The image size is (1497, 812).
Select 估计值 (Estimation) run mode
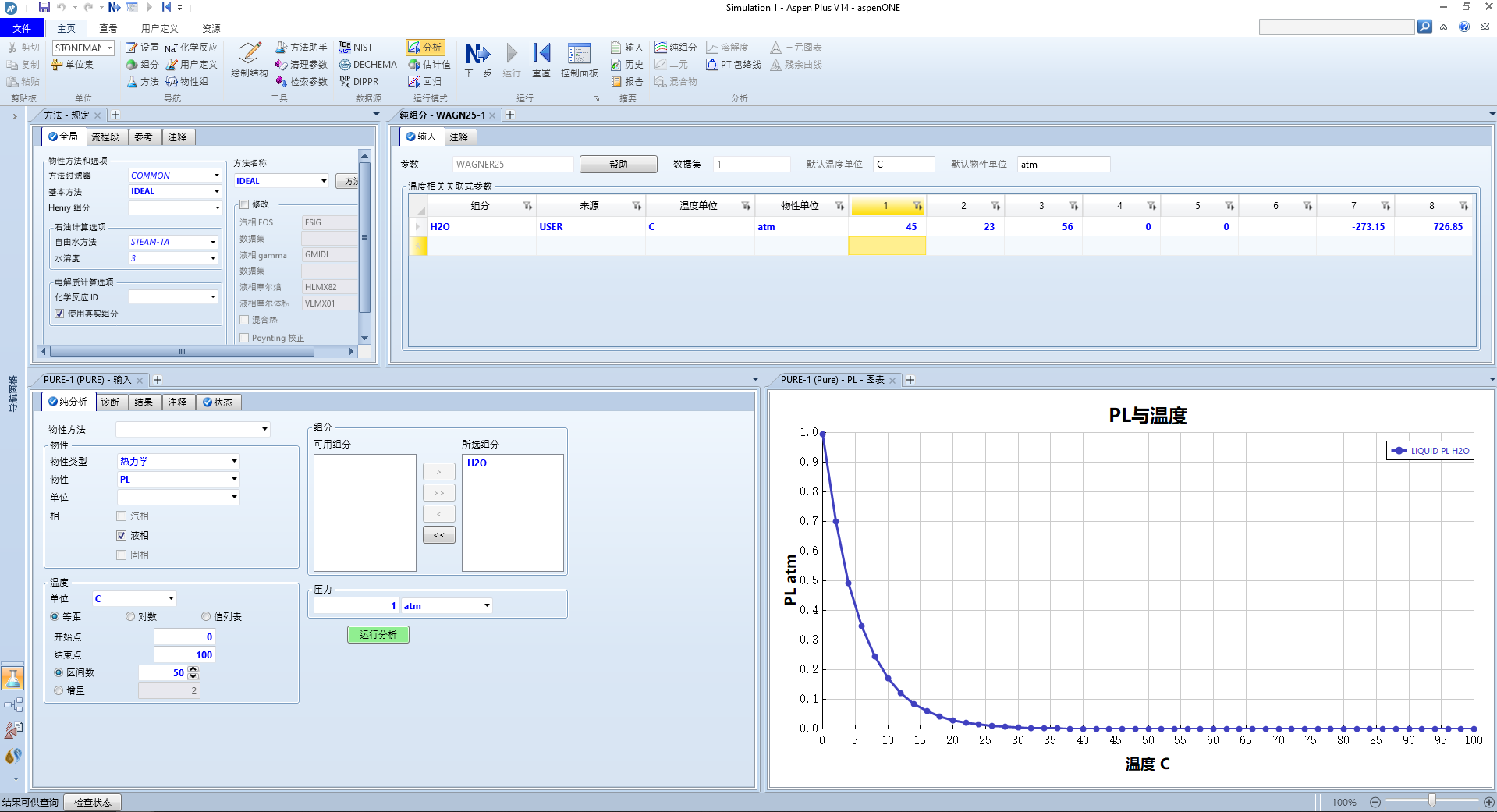[x=429, y=65]
